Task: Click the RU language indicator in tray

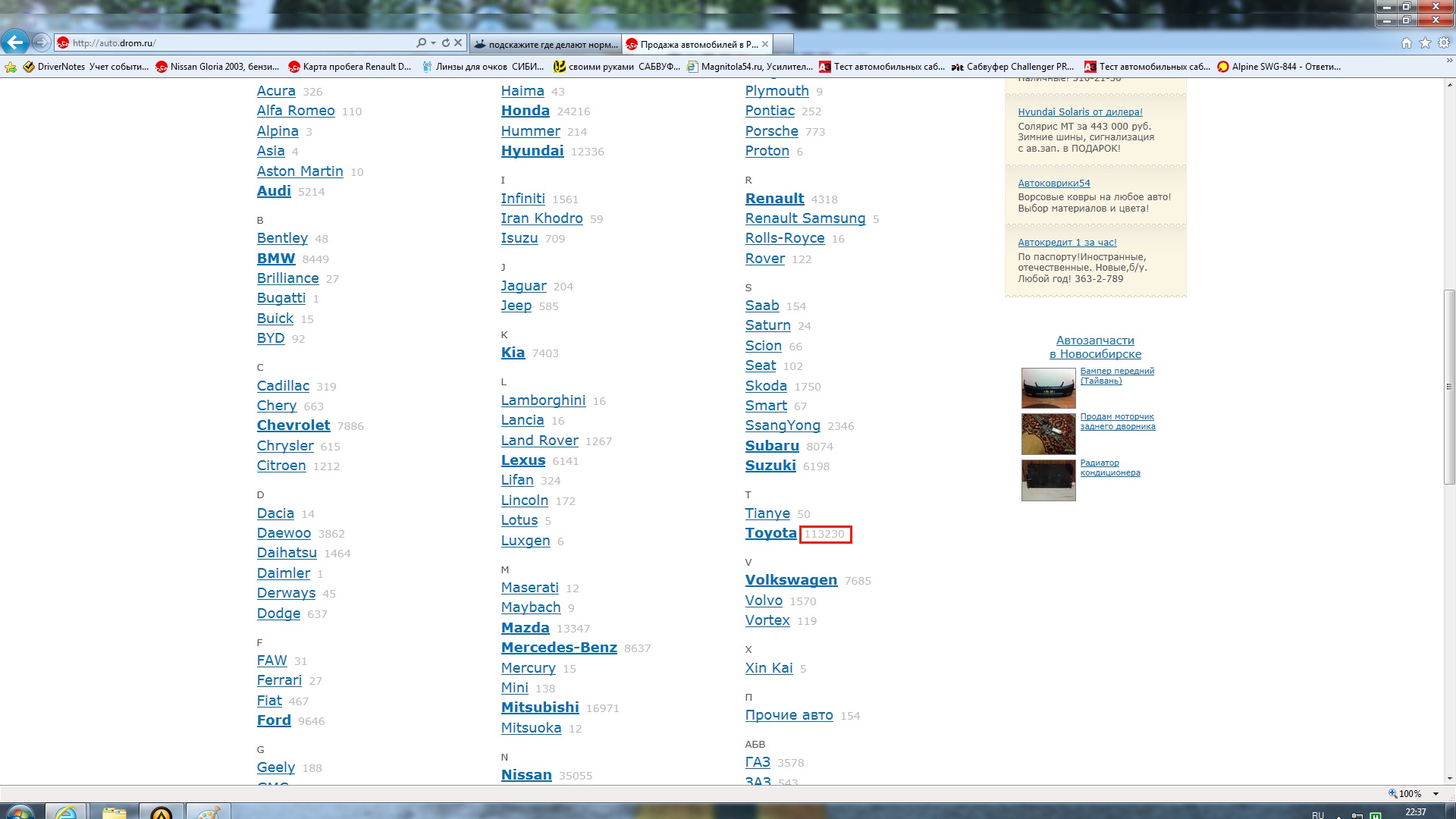Action: [1318, 814]
